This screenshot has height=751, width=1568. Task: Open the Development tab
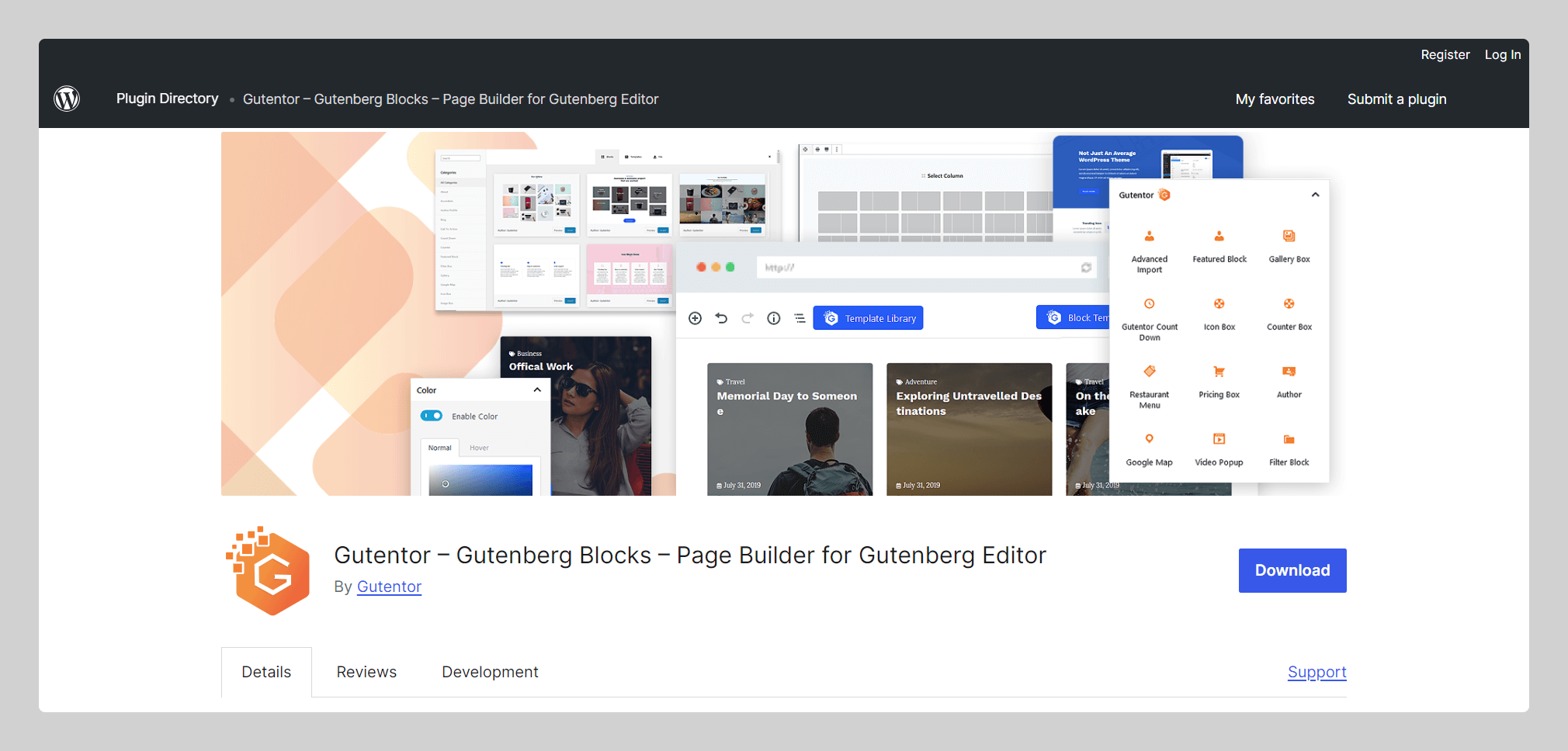(490, 671)
